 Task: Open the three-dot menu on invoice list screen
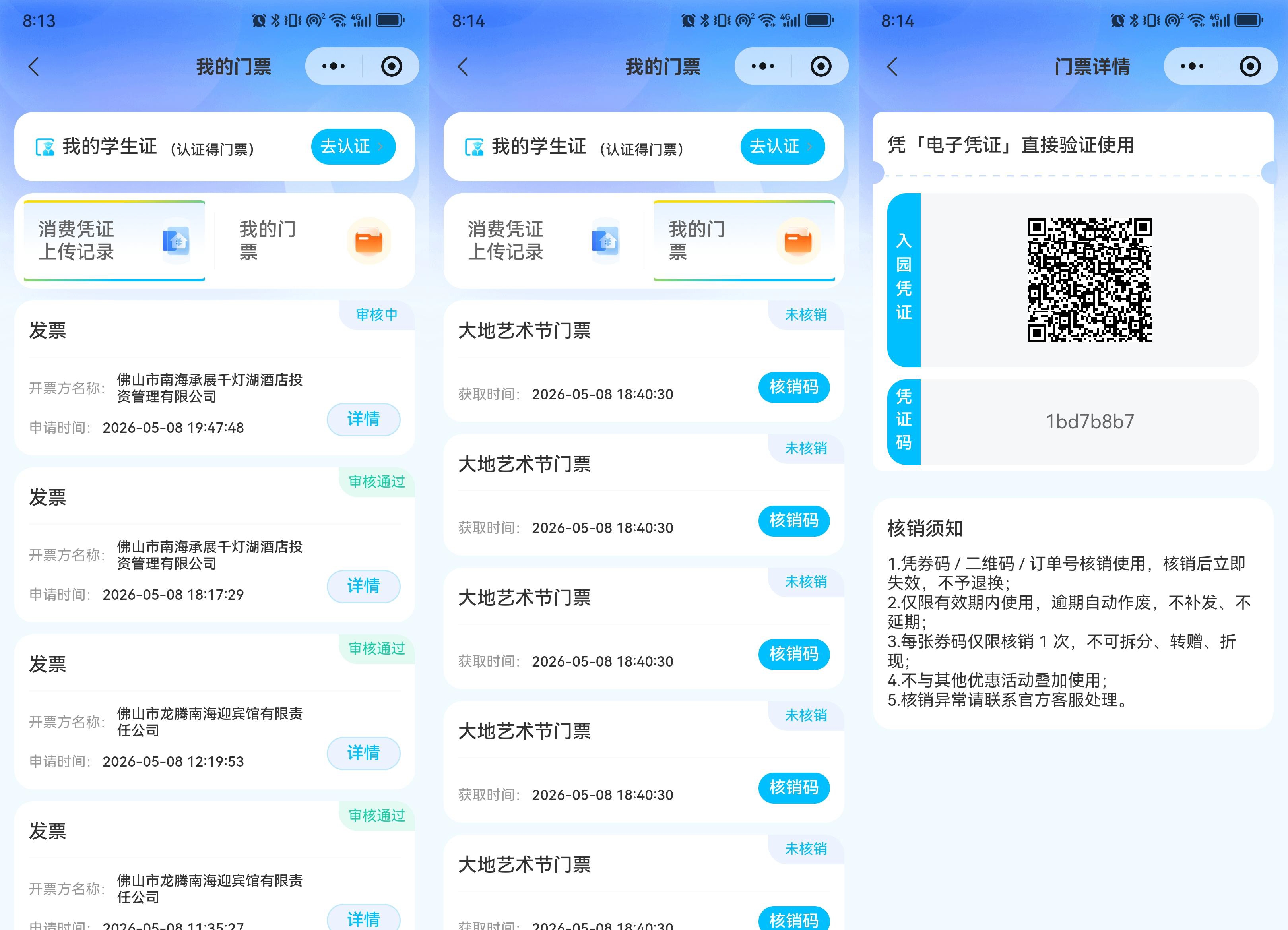point(334,66)
